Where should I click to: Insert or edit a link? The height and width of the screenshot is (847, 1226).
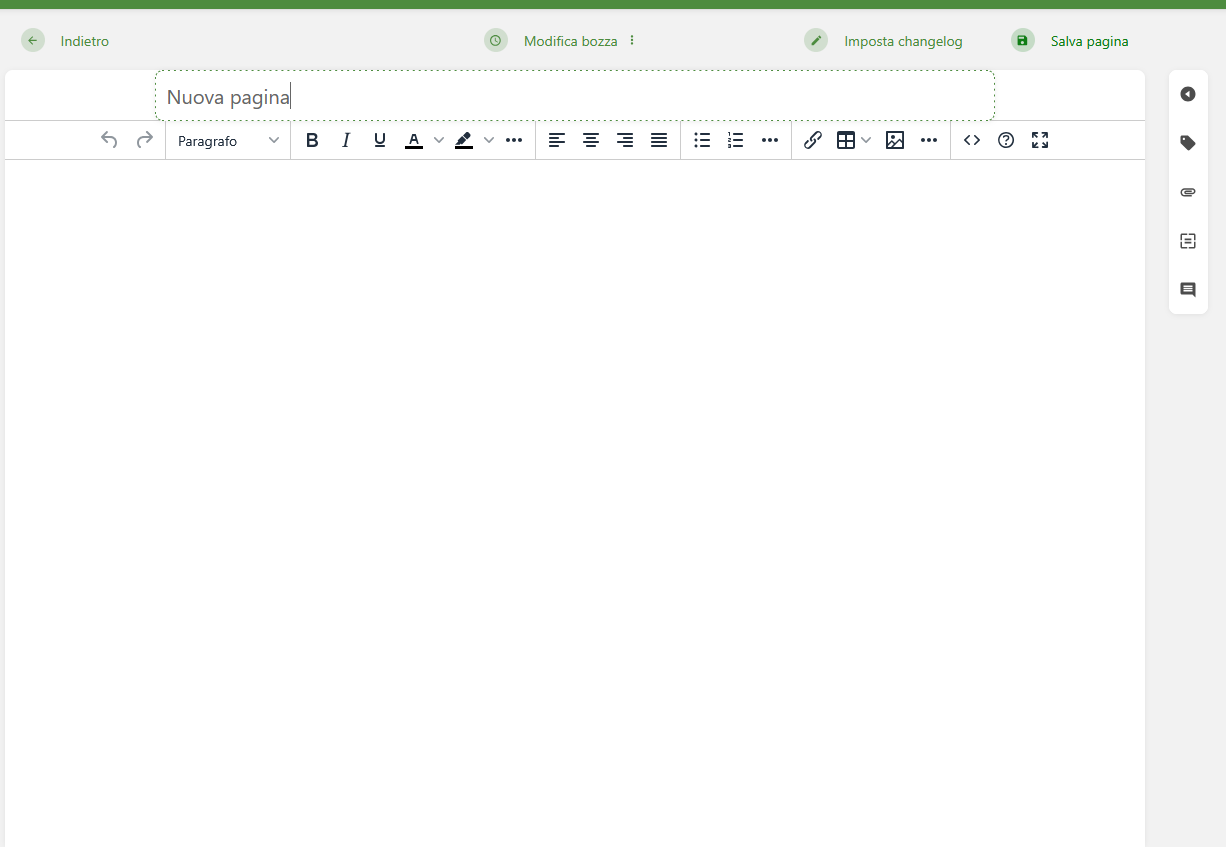[x=813, y=140]
